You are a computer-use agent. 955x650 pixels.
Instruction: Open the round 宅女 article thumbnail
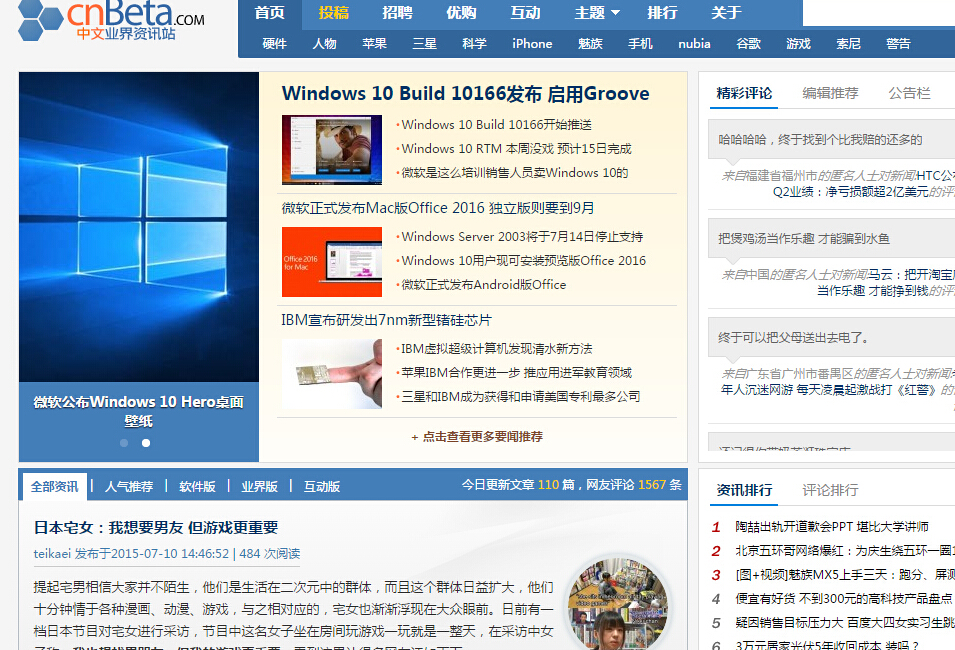coord(618,604)
